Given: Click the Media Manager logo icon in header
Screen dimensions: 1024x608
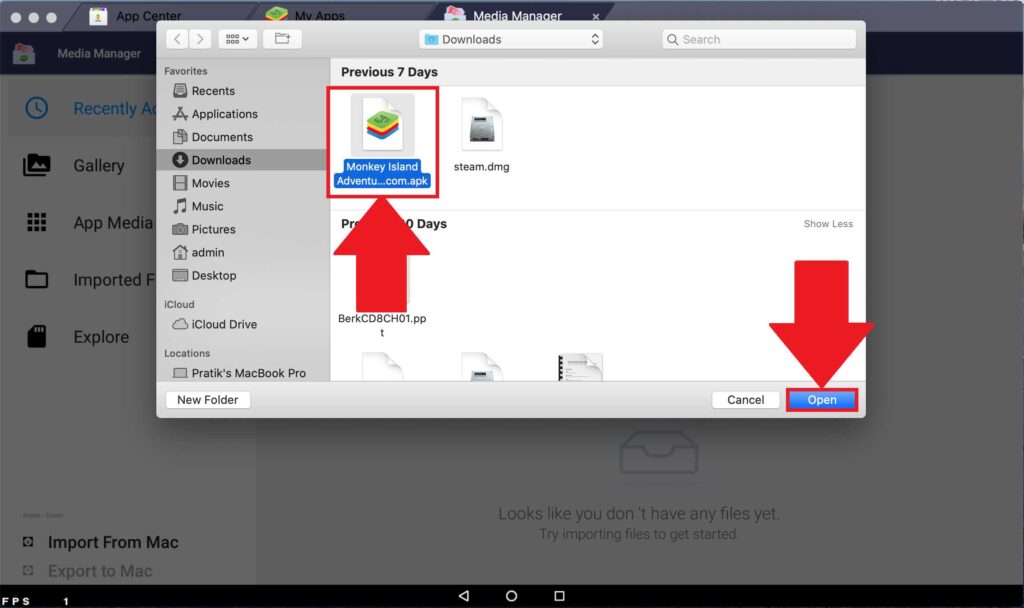Looking at the screenshot, I should 24,54.
